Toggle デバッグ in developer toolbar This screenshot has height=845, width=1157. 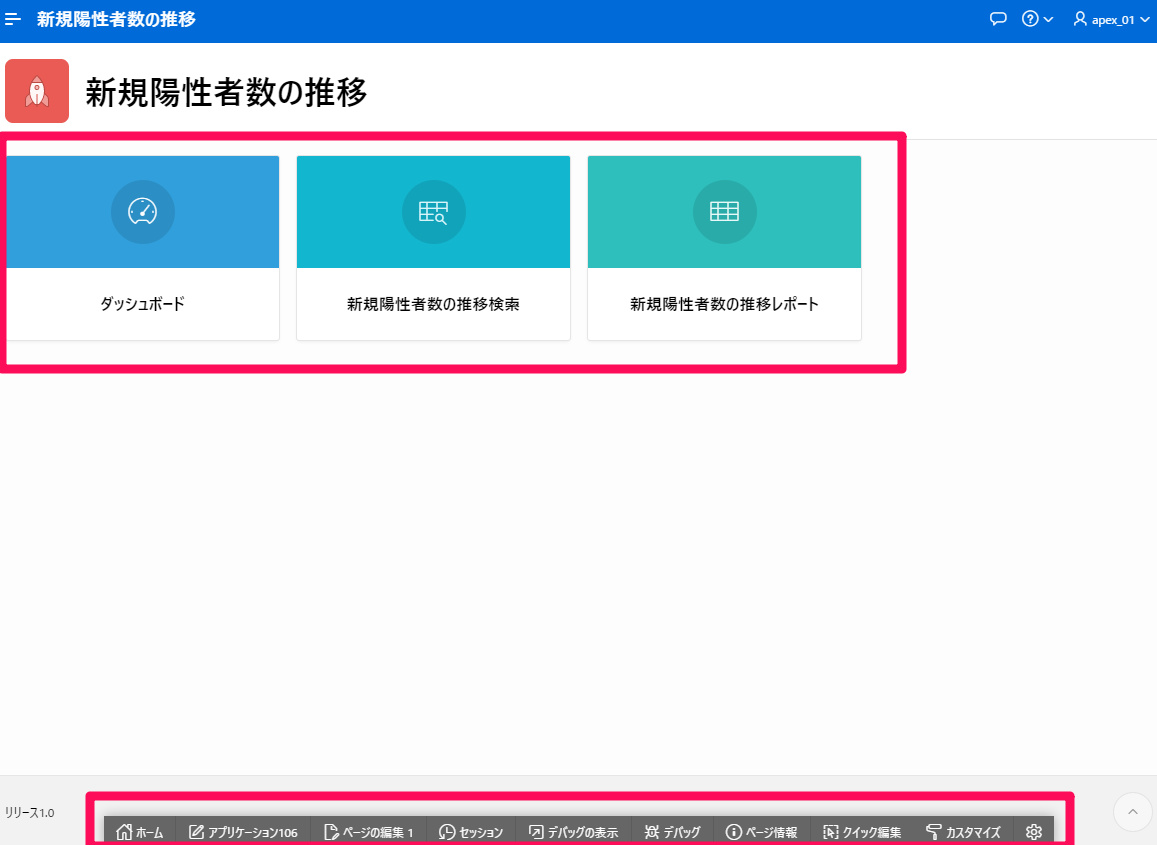tap(672, 832)
